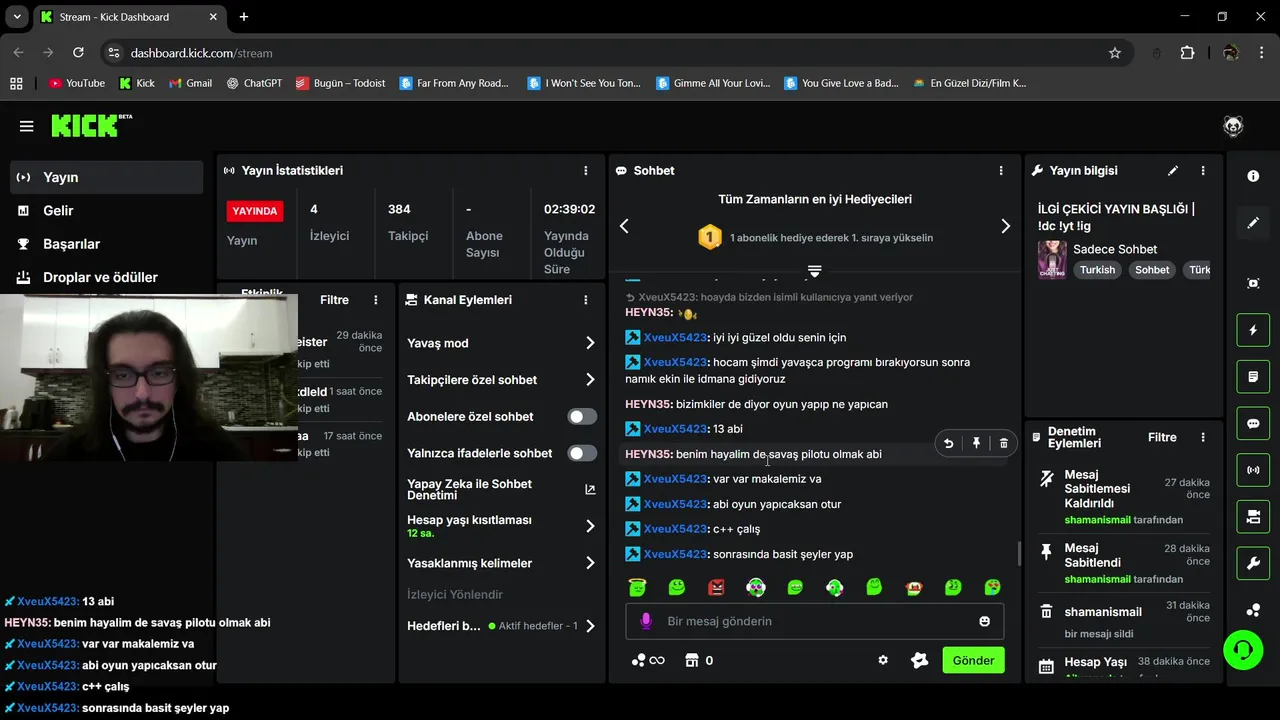
Task: Click the purple microphone icon in message box
Action: click(x=646, y=621)
